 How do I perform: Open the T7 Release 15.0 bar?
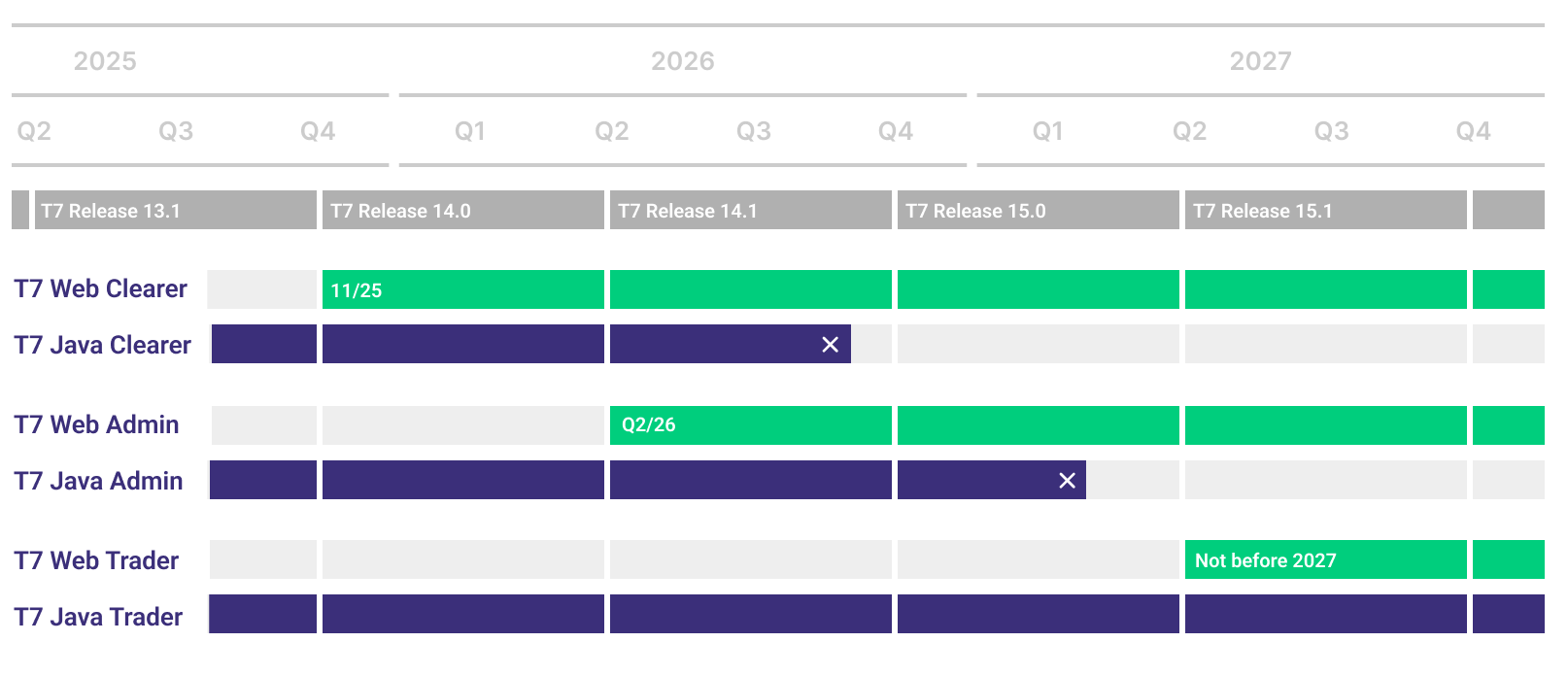tap(1038, 211)
